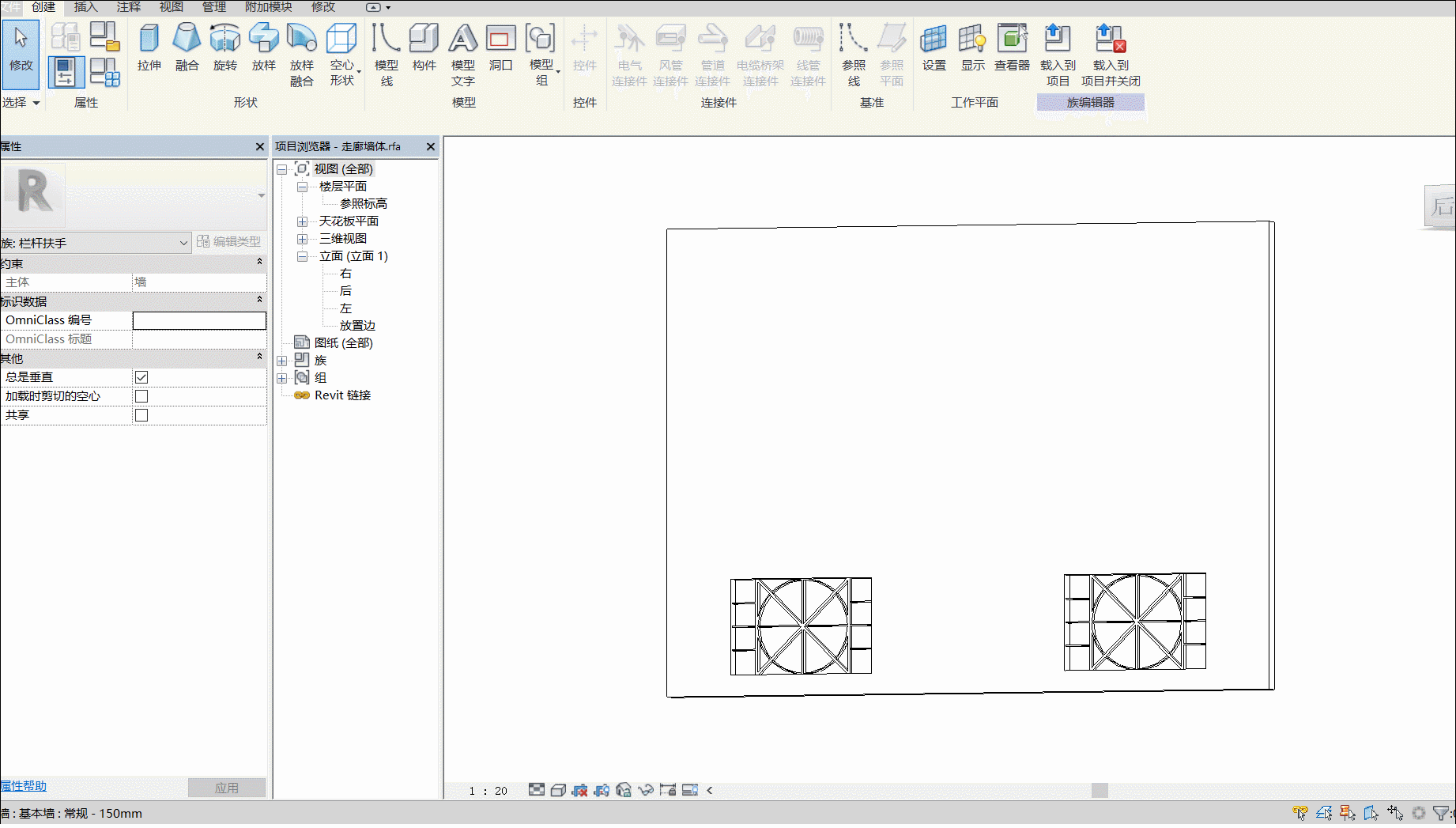Enable the 共享 checkbox
The image size is (1456, 828).
pos(141,415)
